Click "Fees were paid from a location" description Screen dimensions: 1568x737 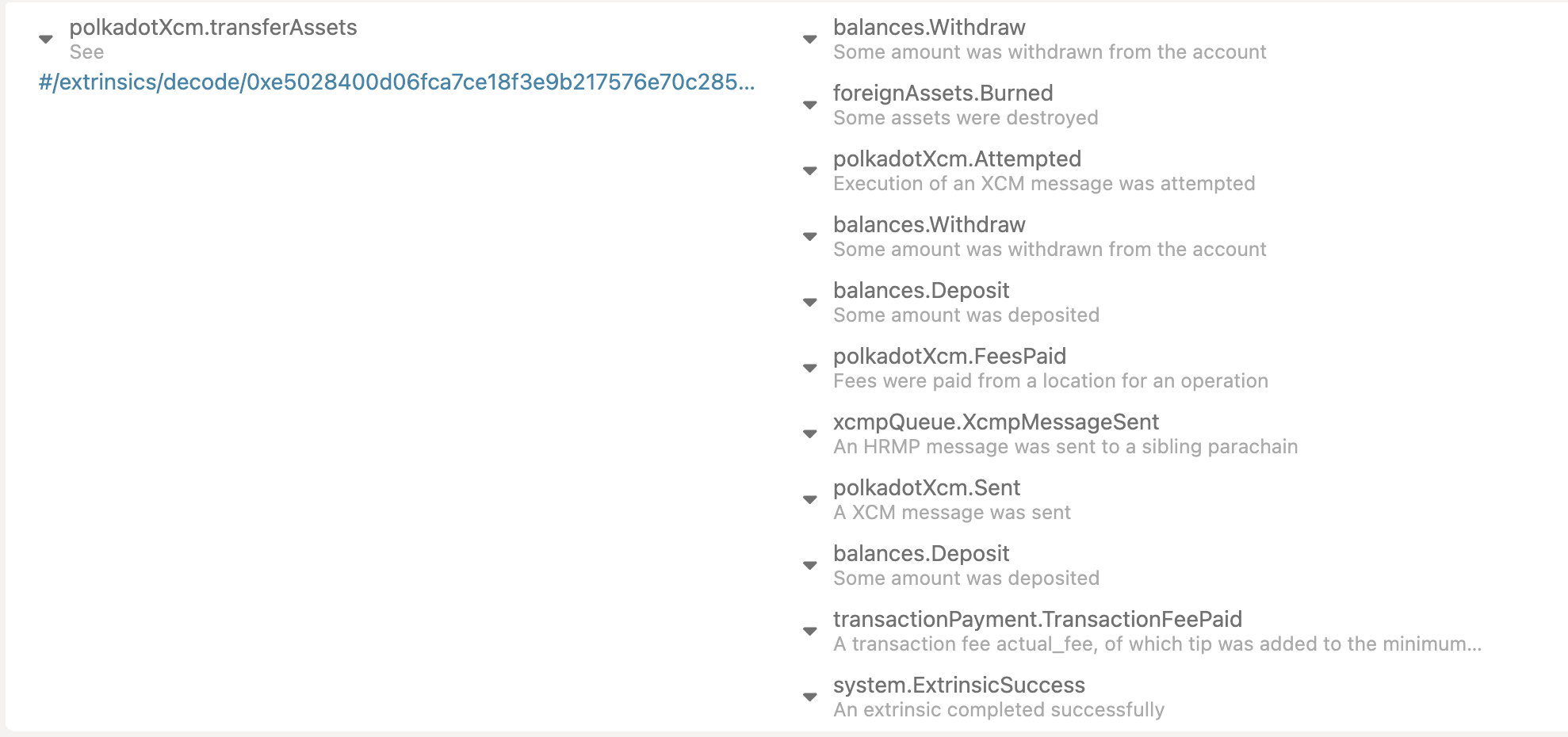click(x=1050, y=381)
